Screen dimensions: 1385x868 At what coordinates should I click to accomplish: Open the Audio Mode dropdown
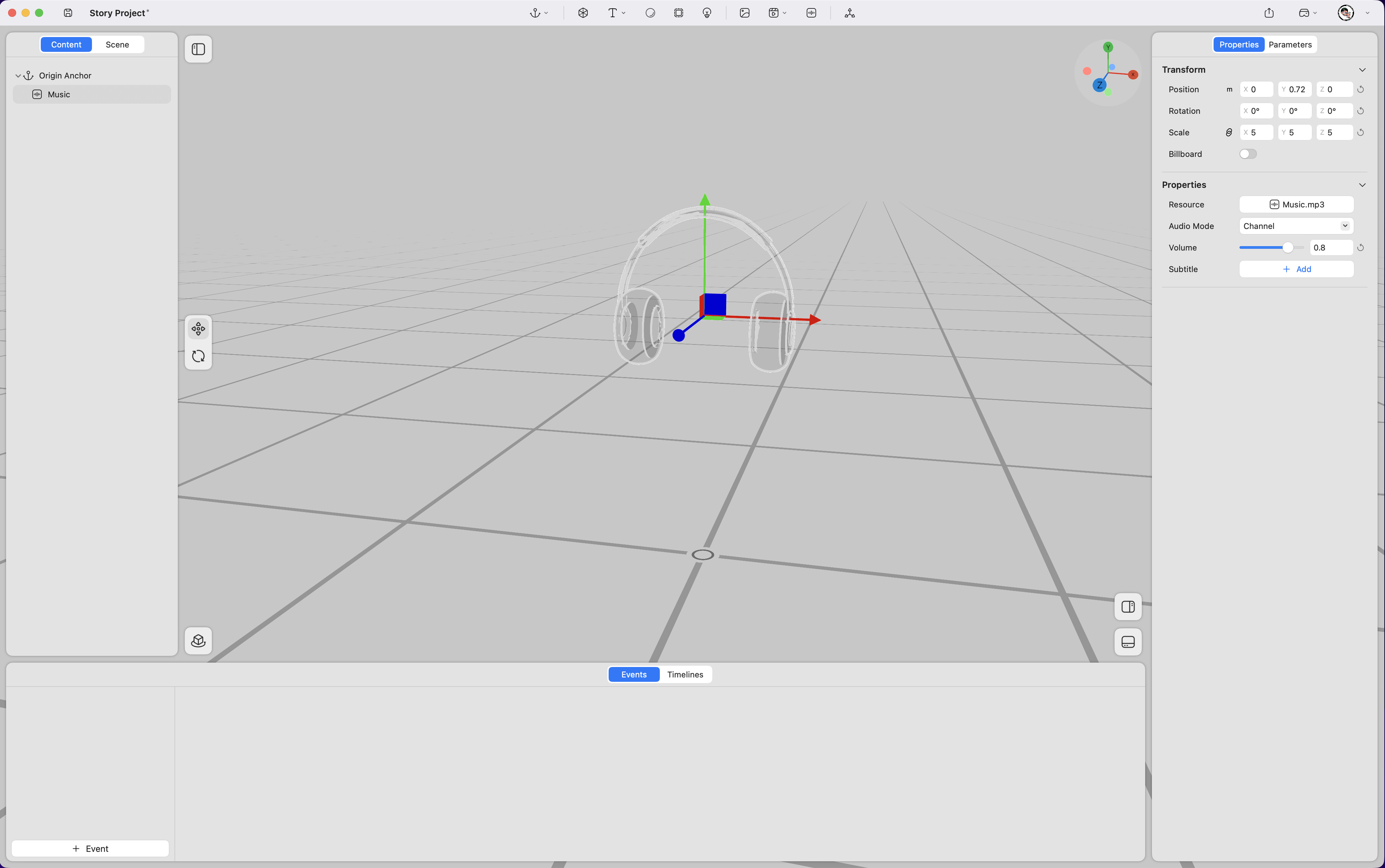[1296, 226]
